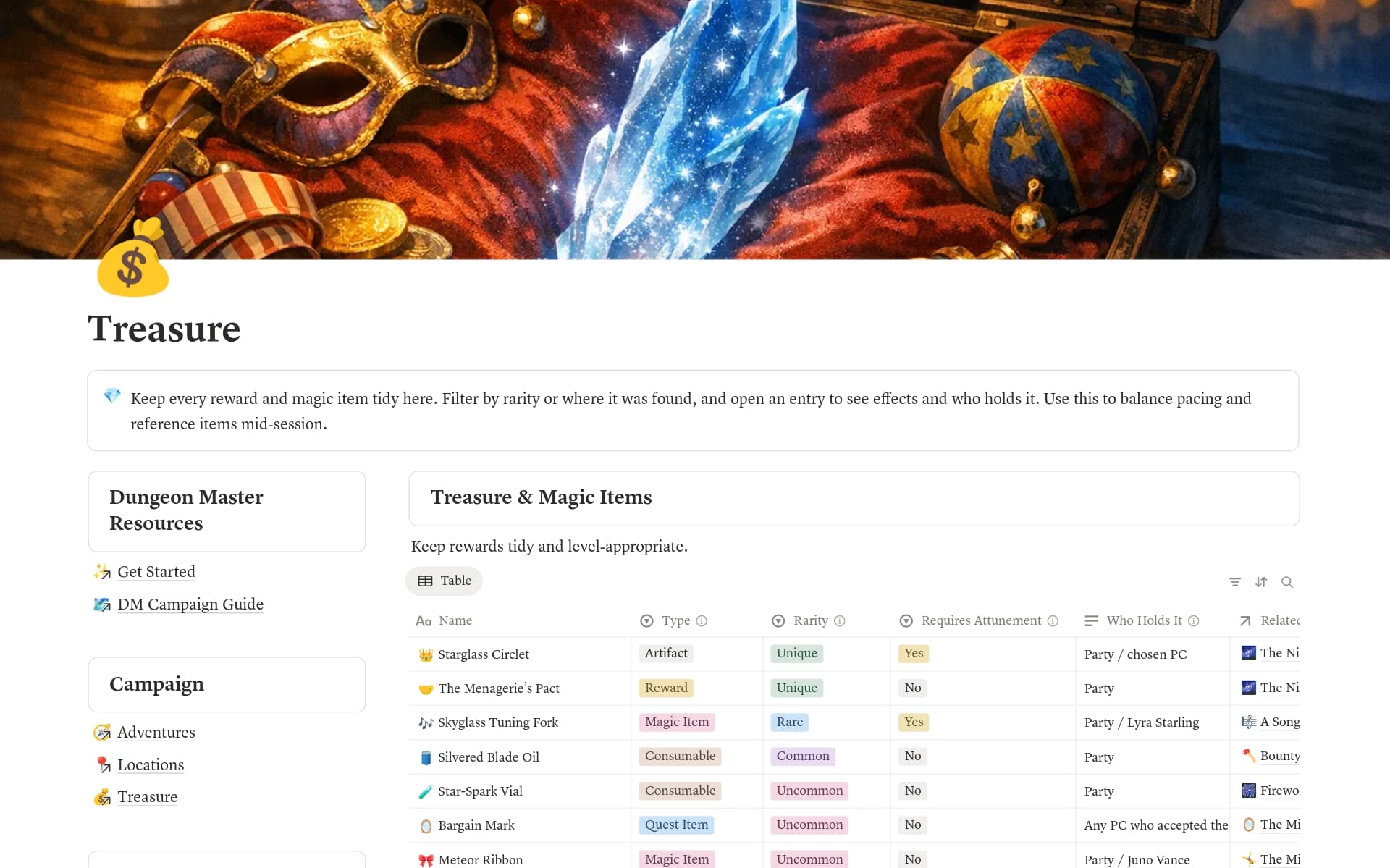1390x868 pixels.
Task: Open the Skyglass Tuning Fork entry
Action: point(497,722)
